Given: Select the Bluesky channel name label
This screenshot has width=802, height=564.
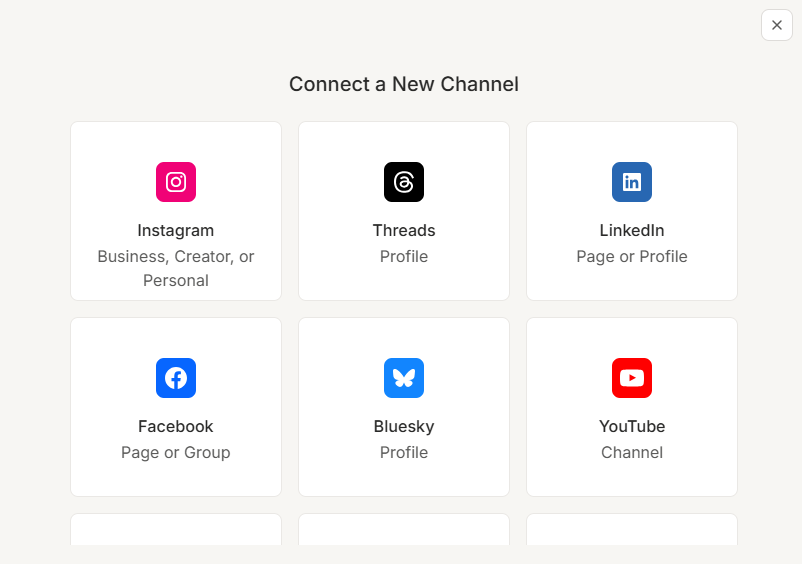Looking at the screenshot, I should (404, 426).
